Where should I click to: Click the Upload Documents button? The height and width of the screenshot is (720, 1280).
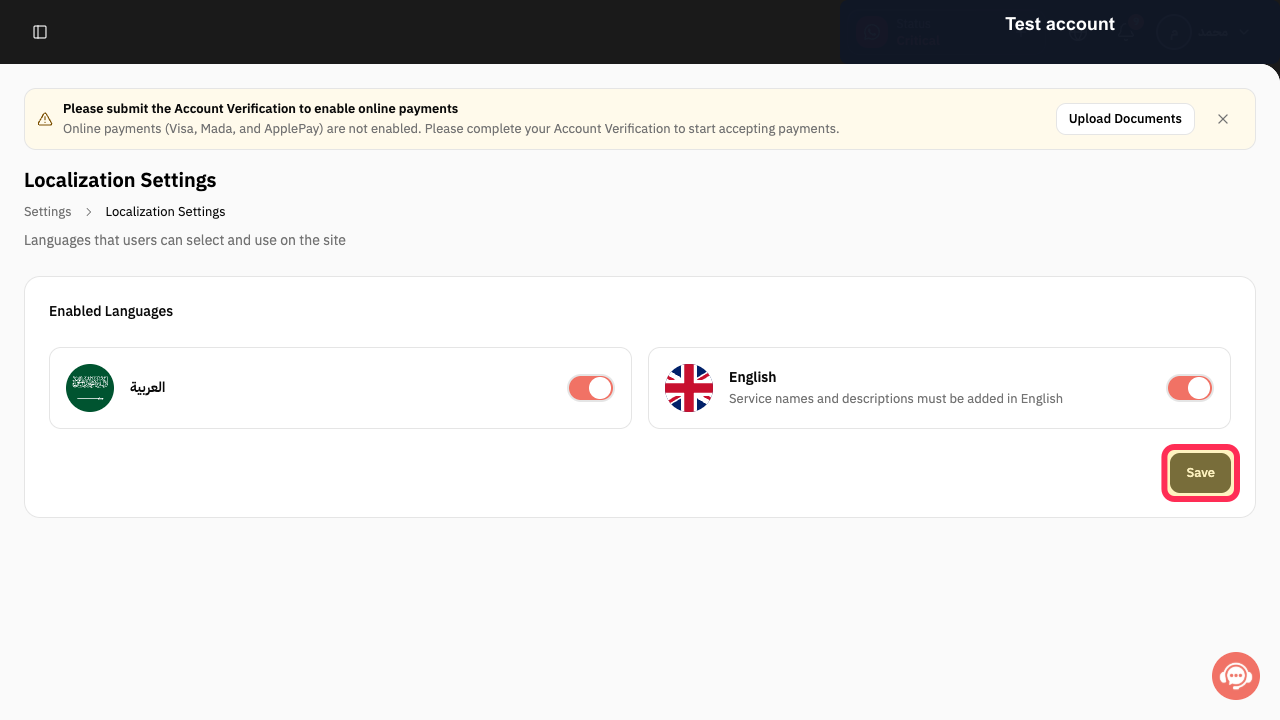(1125, 119)
